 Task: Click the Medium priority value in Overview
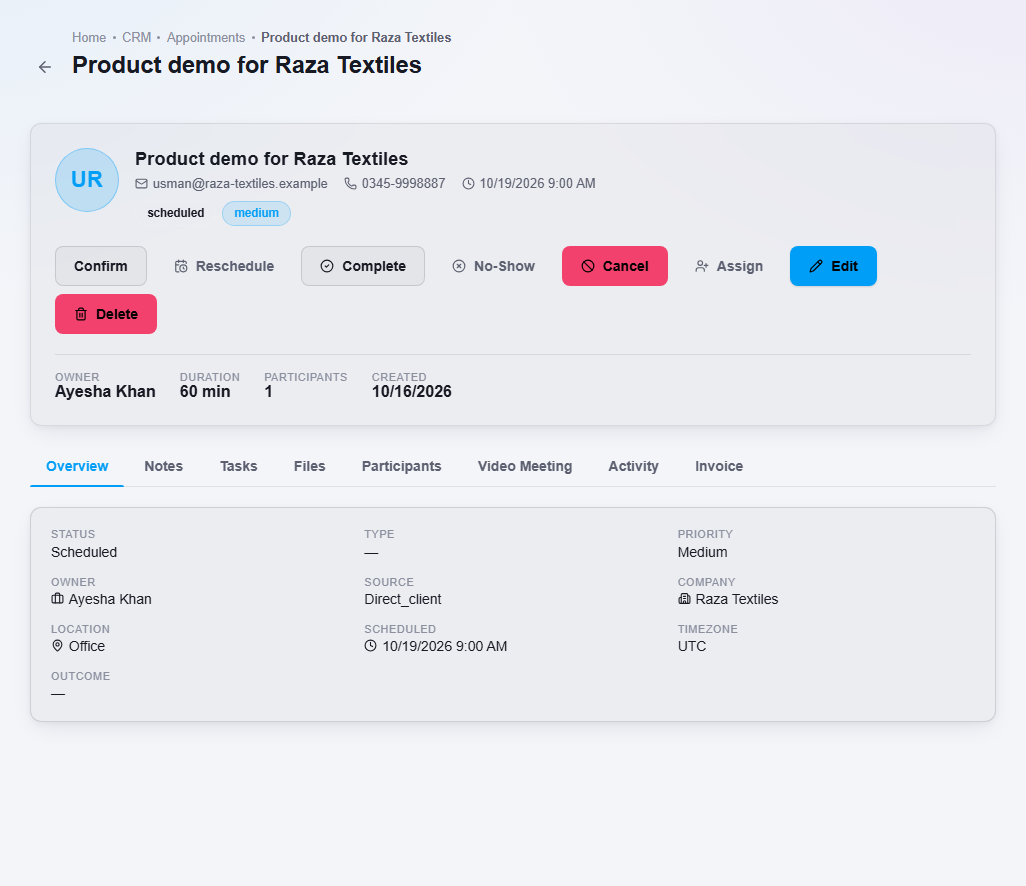coord(703,552)
